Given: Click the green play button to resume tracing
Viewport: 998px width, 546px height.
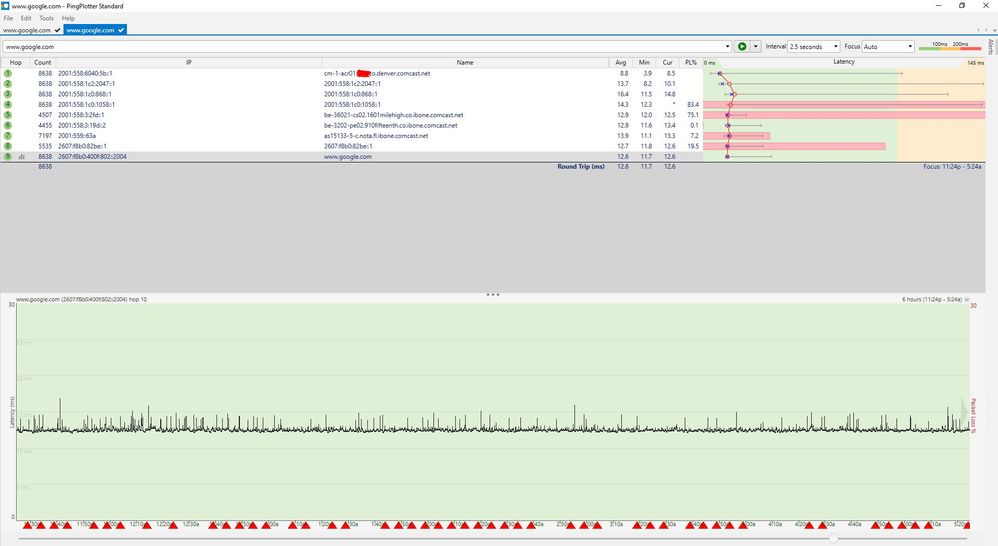Looking at the screenshot, I should click(x=741, y=46).
